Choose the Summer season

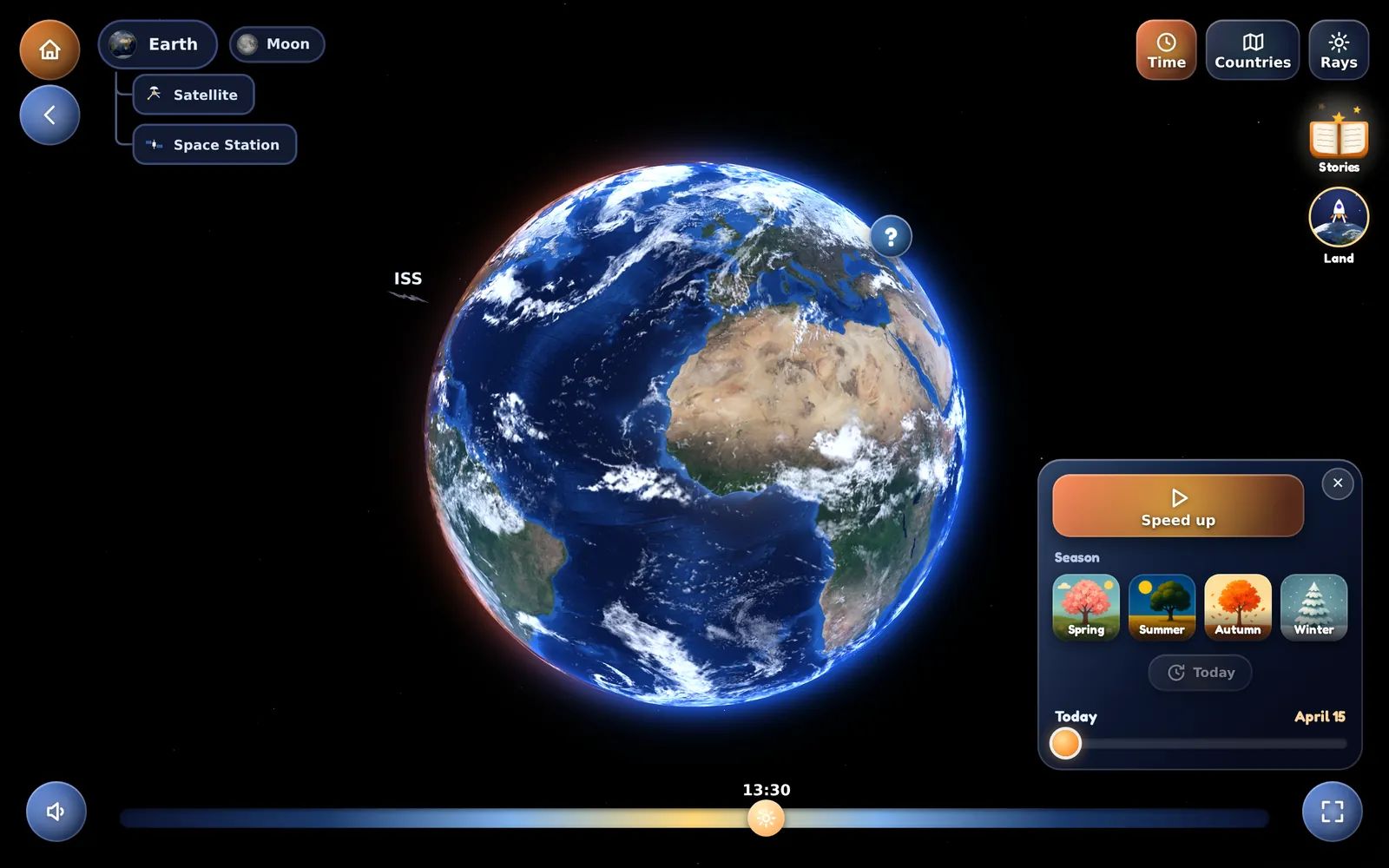(1162, 607)
